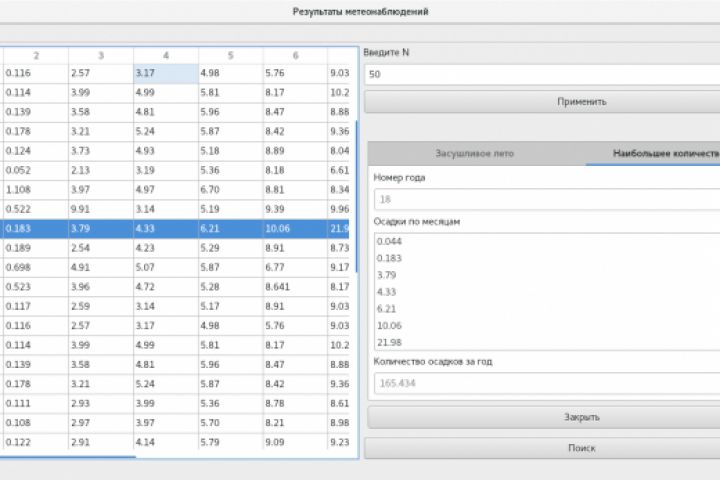This screenshot has height=480, width=720.
Task: Click table cell 6.61
Action: pyautogui.click(x=339, y=170)
